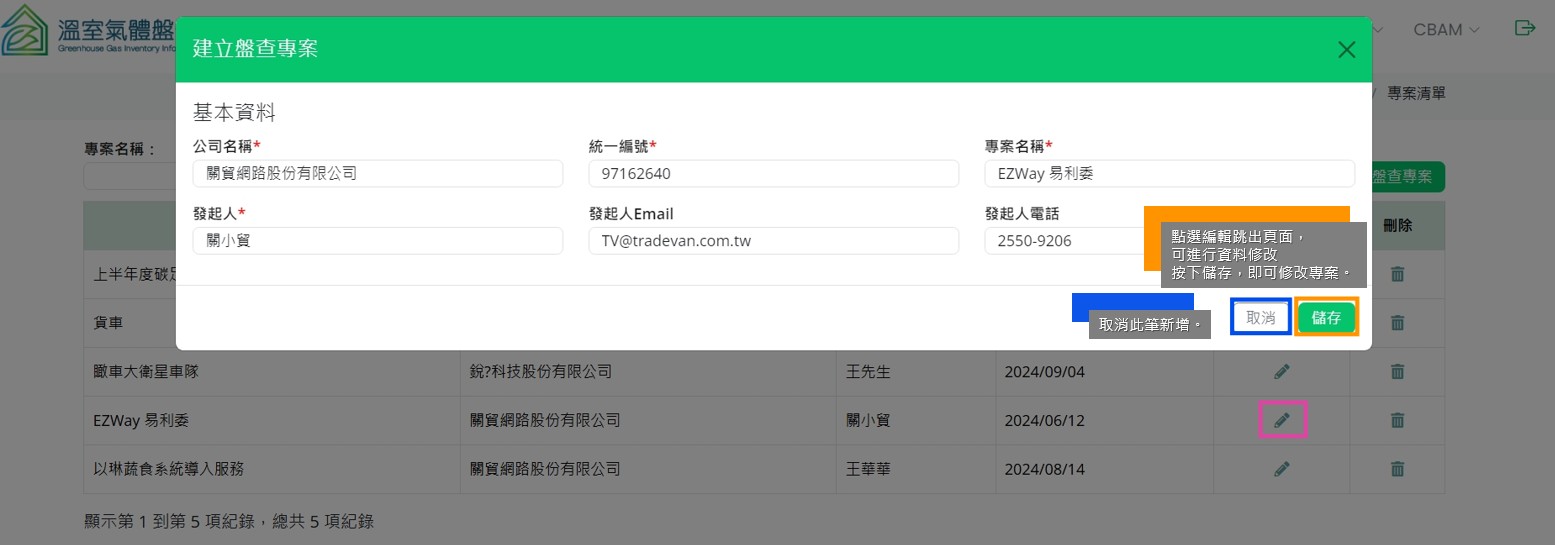The height and width of the screenshot is (545, 1555).
Task: Click the 發起人 name field
Action: 377,241
